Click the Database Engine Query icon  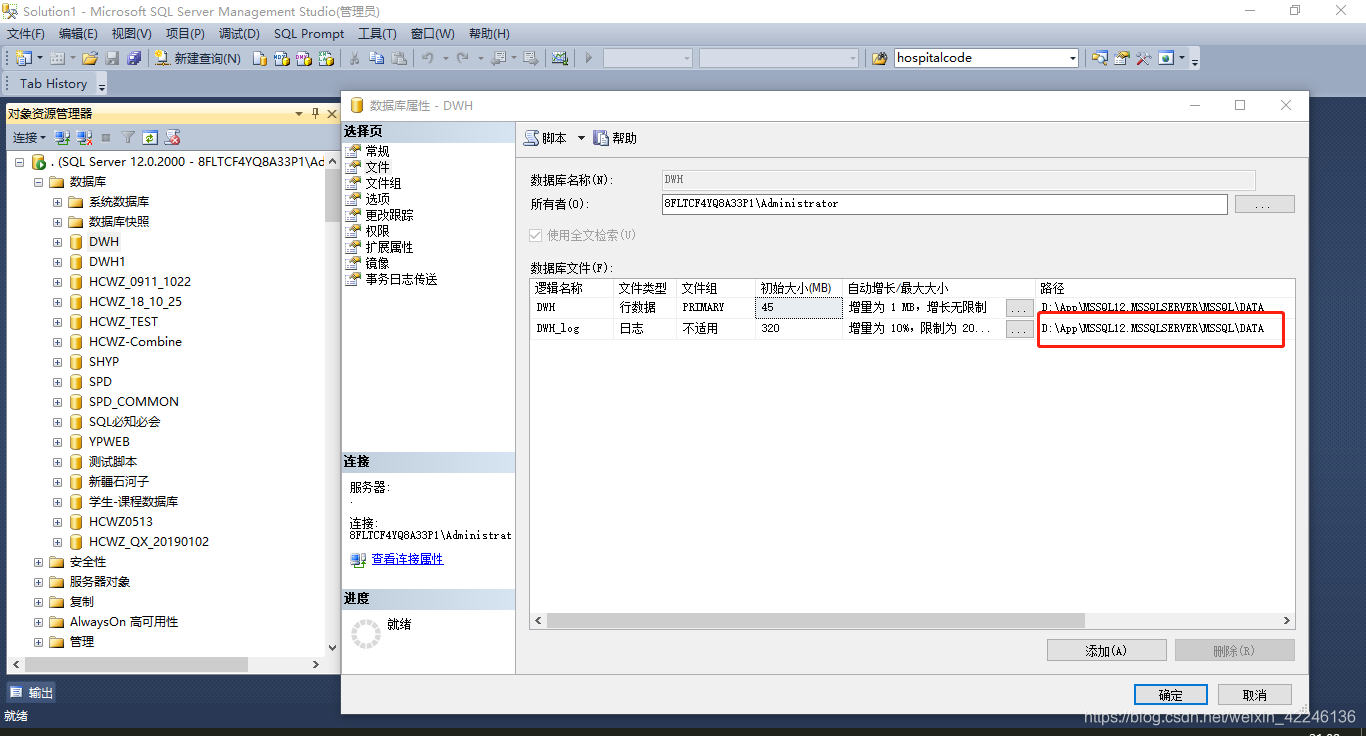click(260, 58)
